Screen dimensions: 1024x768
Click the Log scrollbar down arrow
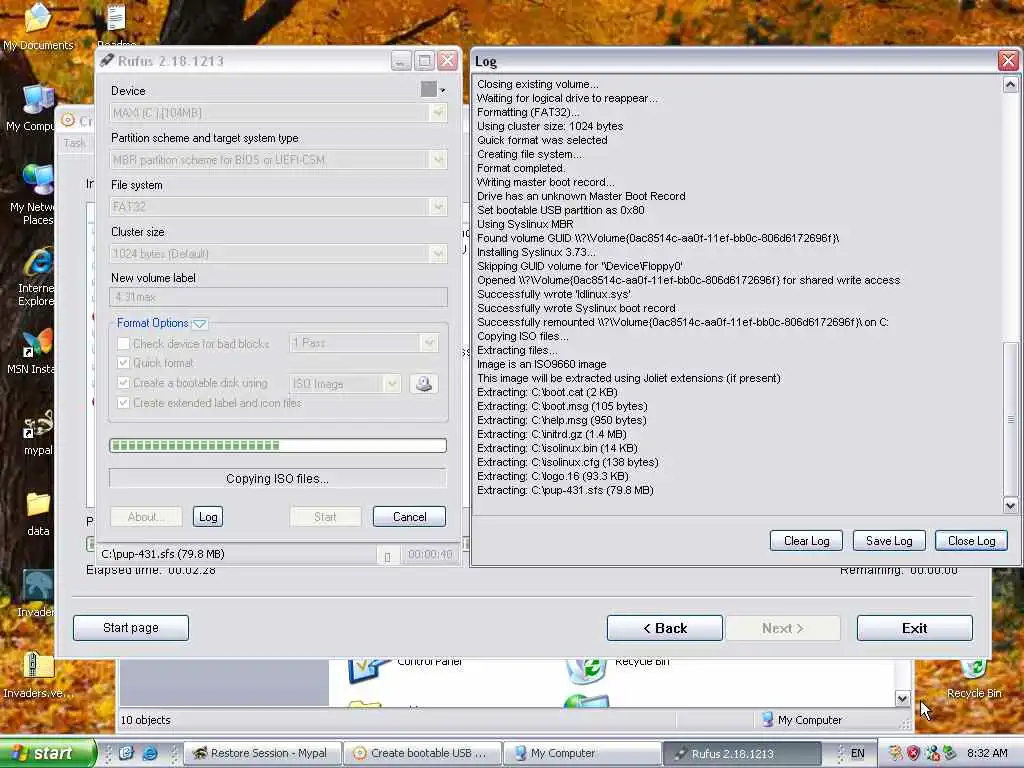pyautogui.click(x=1010, y=505)
